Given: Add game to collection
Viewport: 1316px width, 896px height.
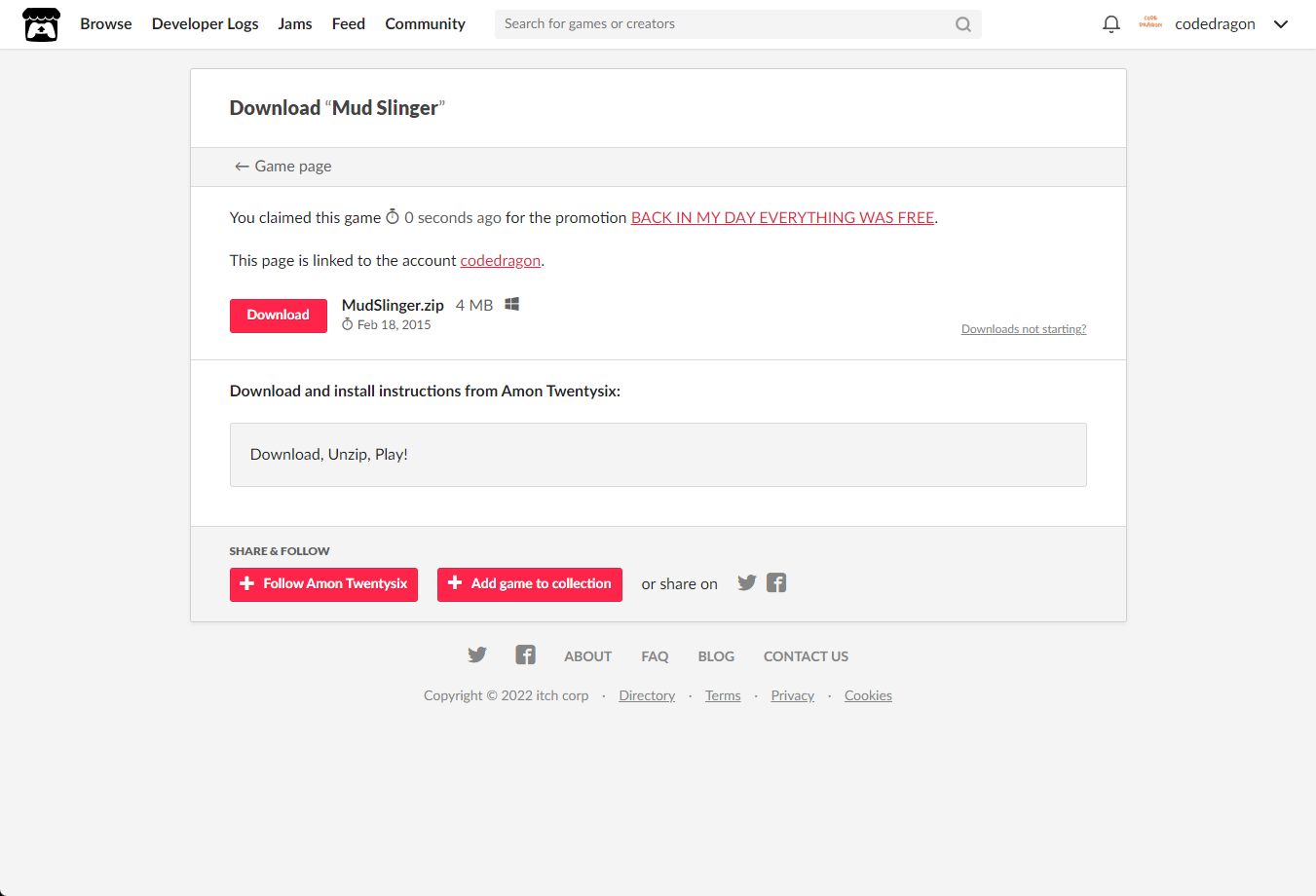Looking at the screenshot, I should (530, 584).
